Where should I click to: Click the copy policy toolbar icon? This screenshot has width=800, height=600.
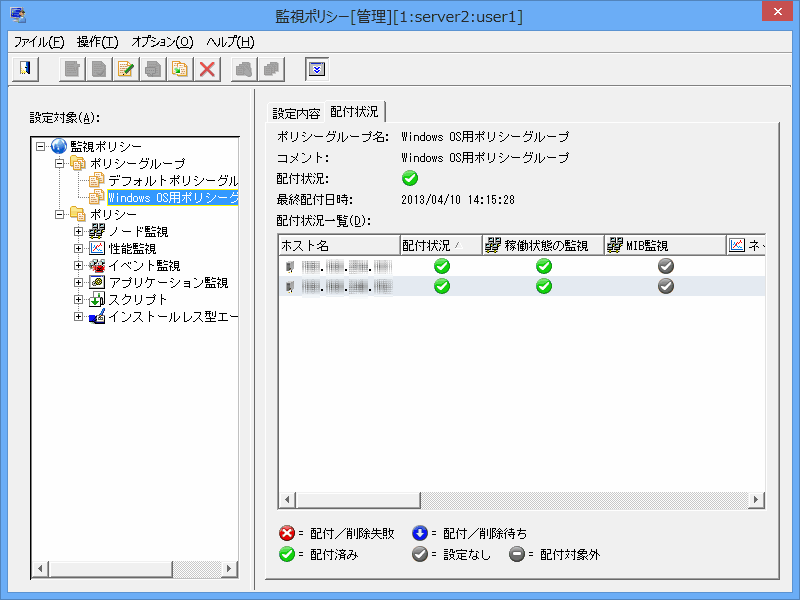tap(180, 69)
